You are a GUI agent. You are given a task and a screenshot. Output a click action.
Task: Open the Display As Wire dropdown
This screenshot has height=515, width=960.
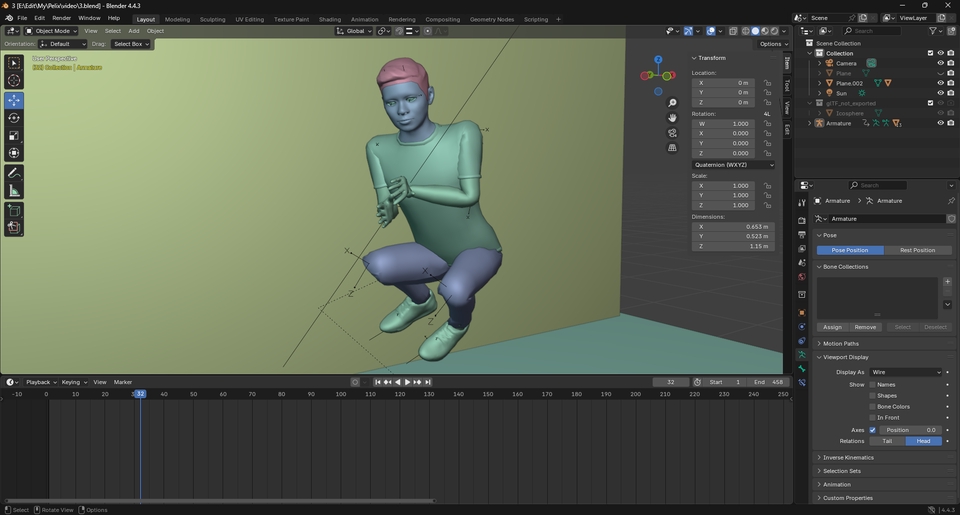(x=906, y=372)
